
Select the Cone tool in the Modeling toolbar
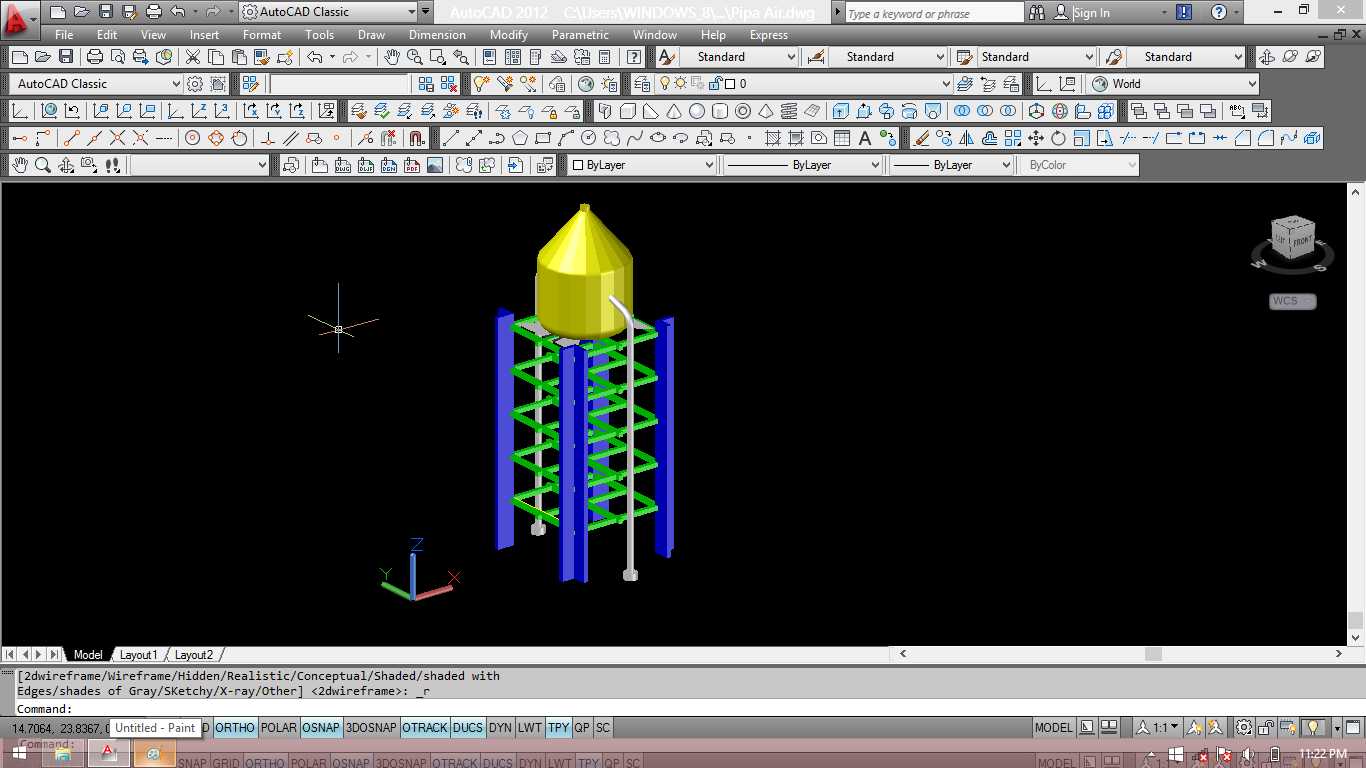point(674,111)
